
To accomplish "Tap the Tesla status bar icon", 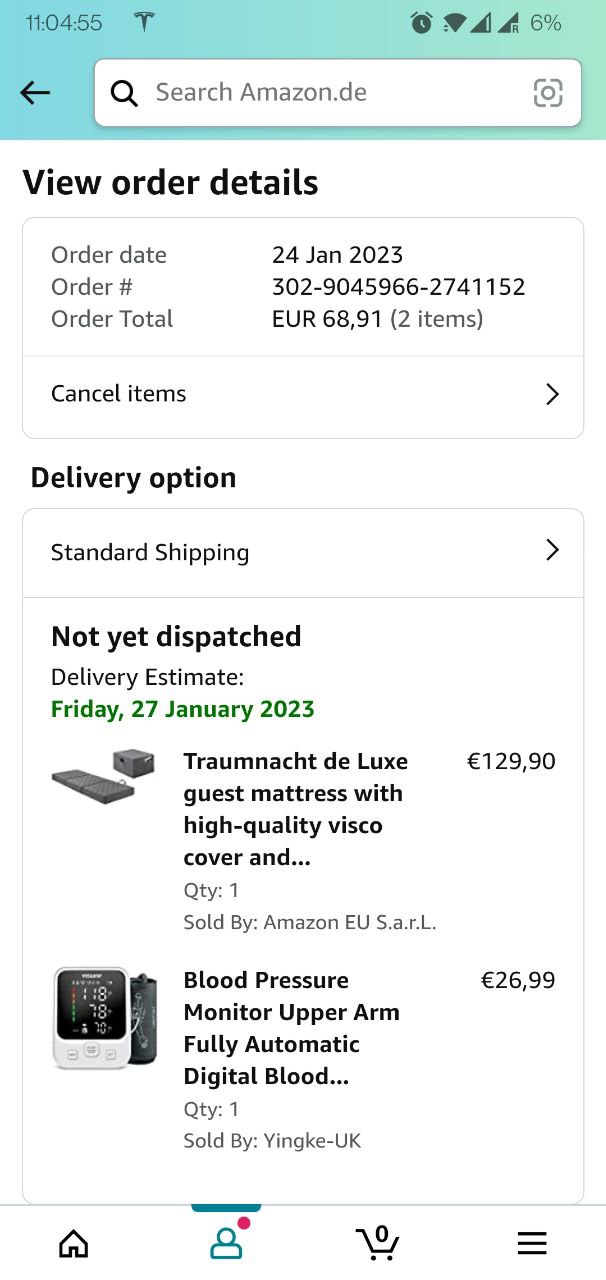I will pyautogui.click(x=144, y=23).
